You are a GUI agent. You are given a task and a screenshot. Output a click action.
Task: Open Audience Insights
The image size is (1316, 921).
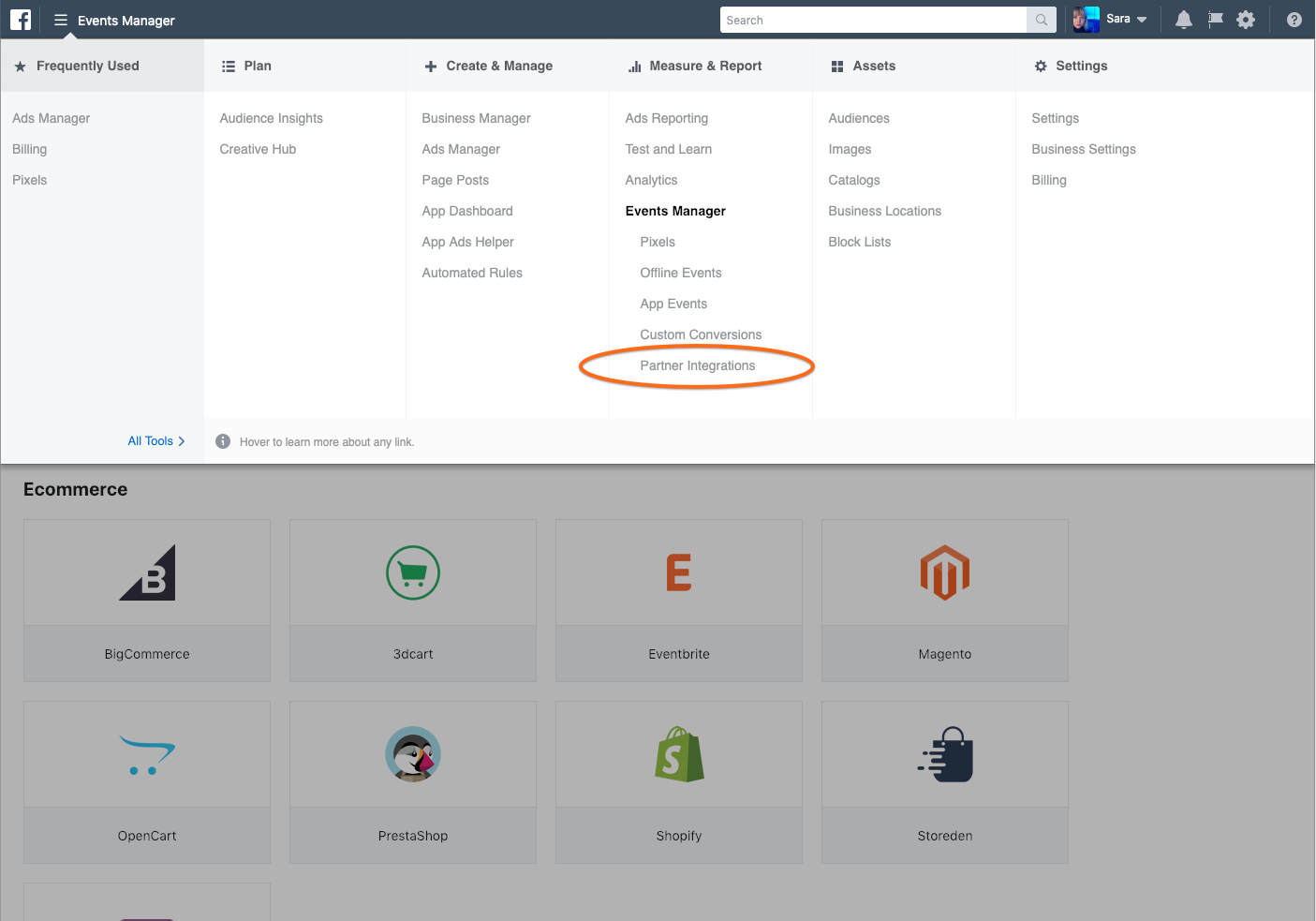coord(272,118)
